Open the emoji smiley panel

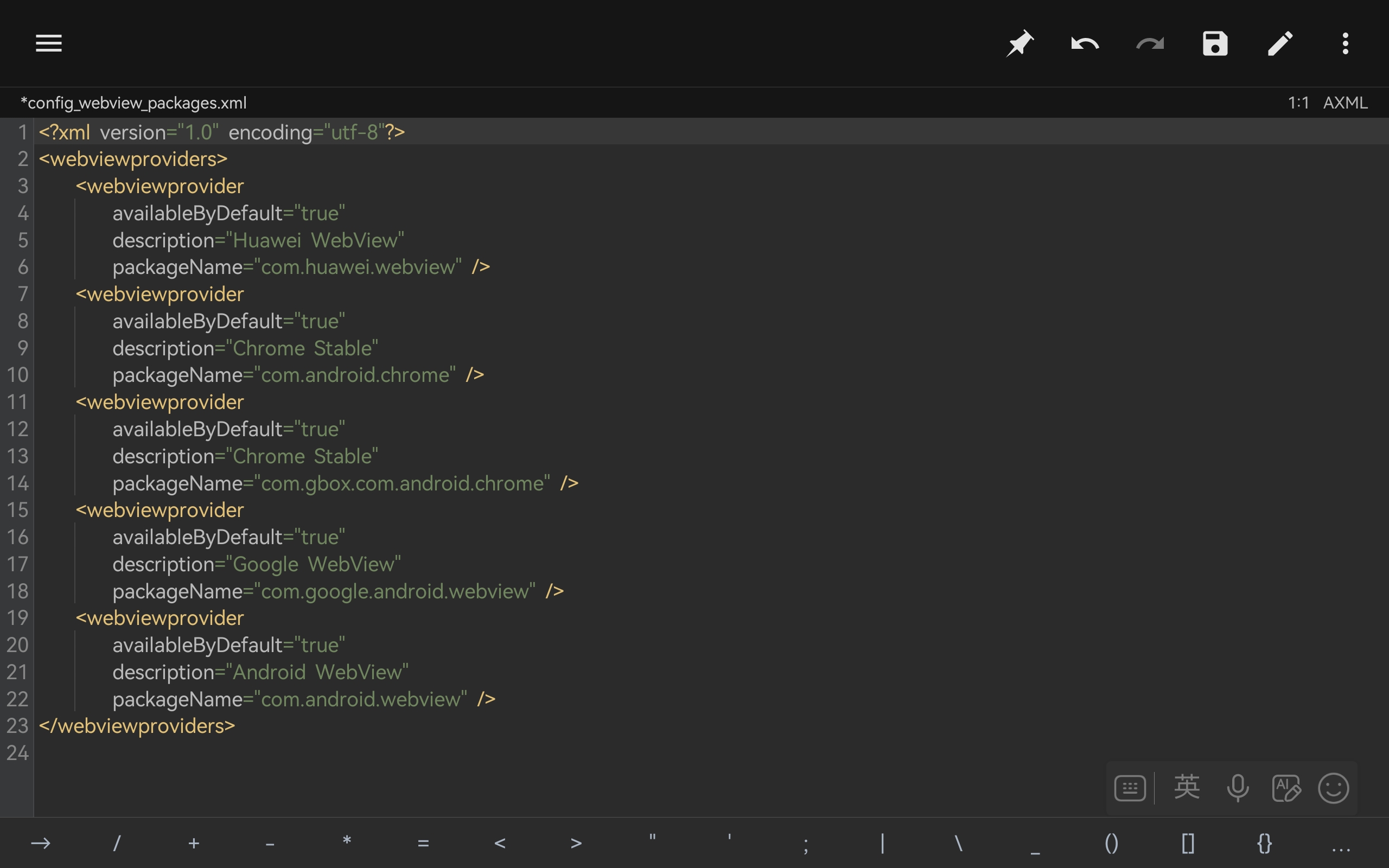click(x=1333, y=788)
